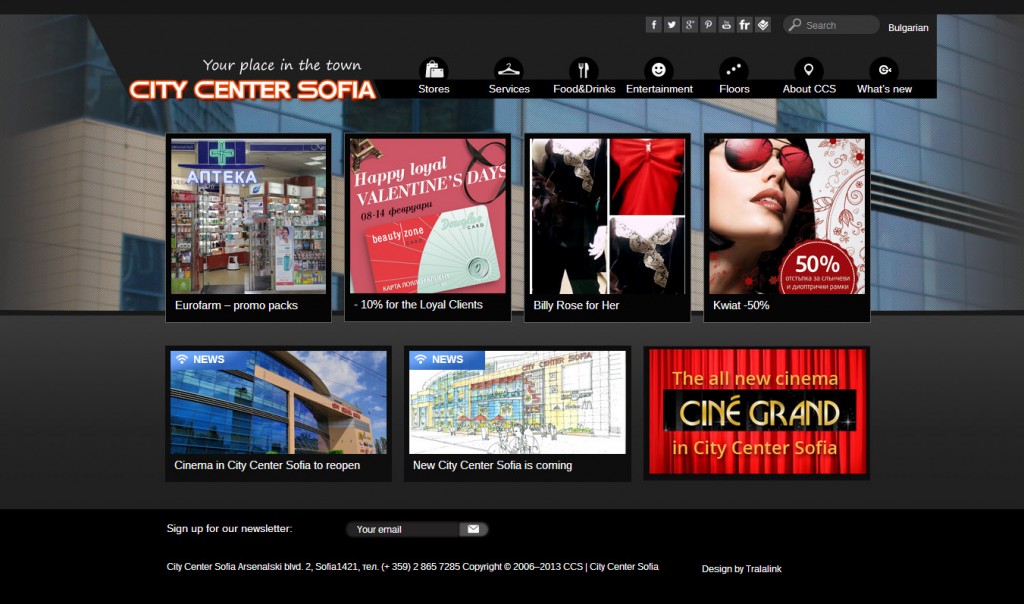The width and height of the screenshot is (1024, 604).
Task: Open the Billy Rose clothing thumbnail
Action: 607,215
